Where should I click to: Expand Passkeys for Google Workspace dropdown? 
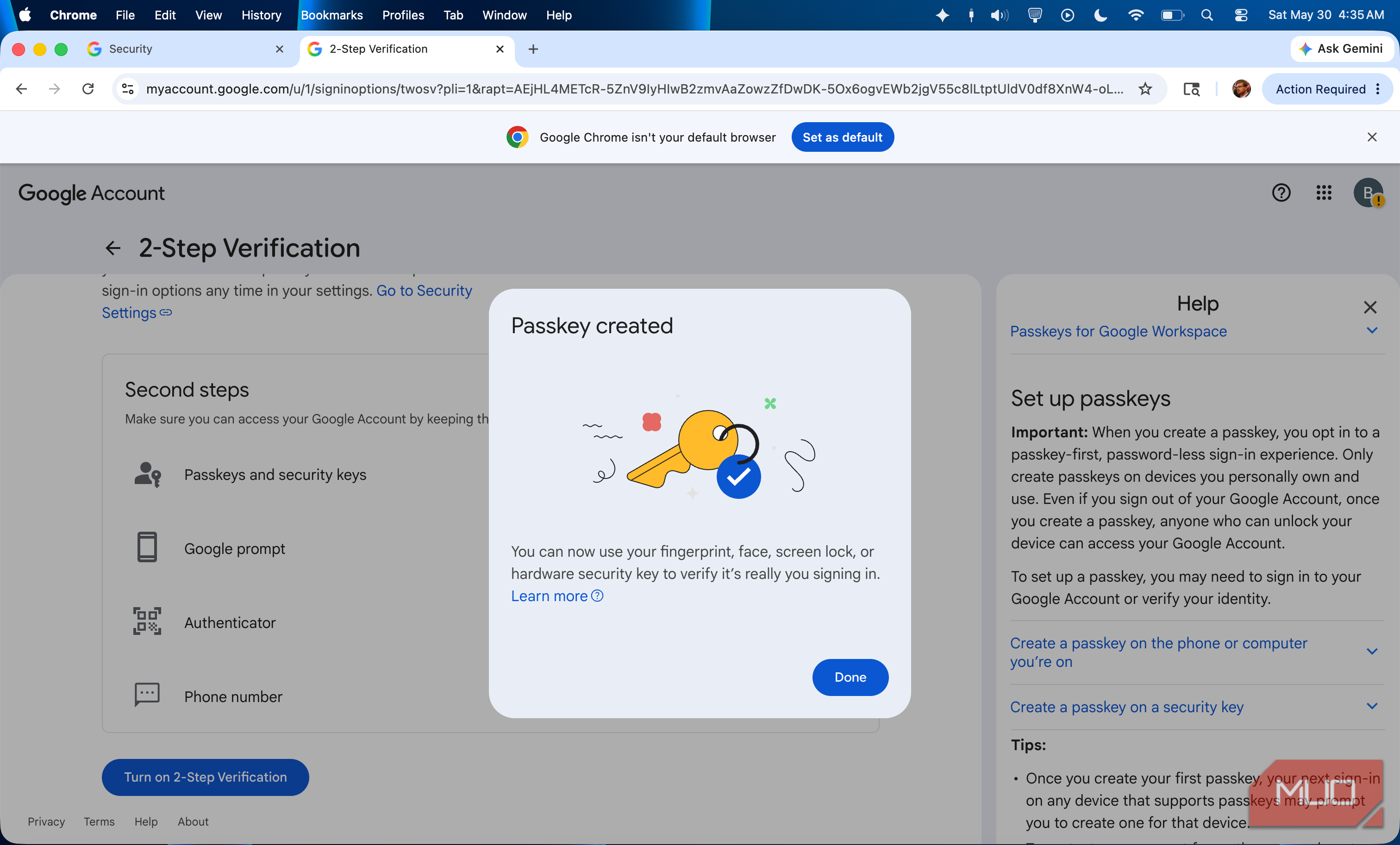[x=1372, y=330]
